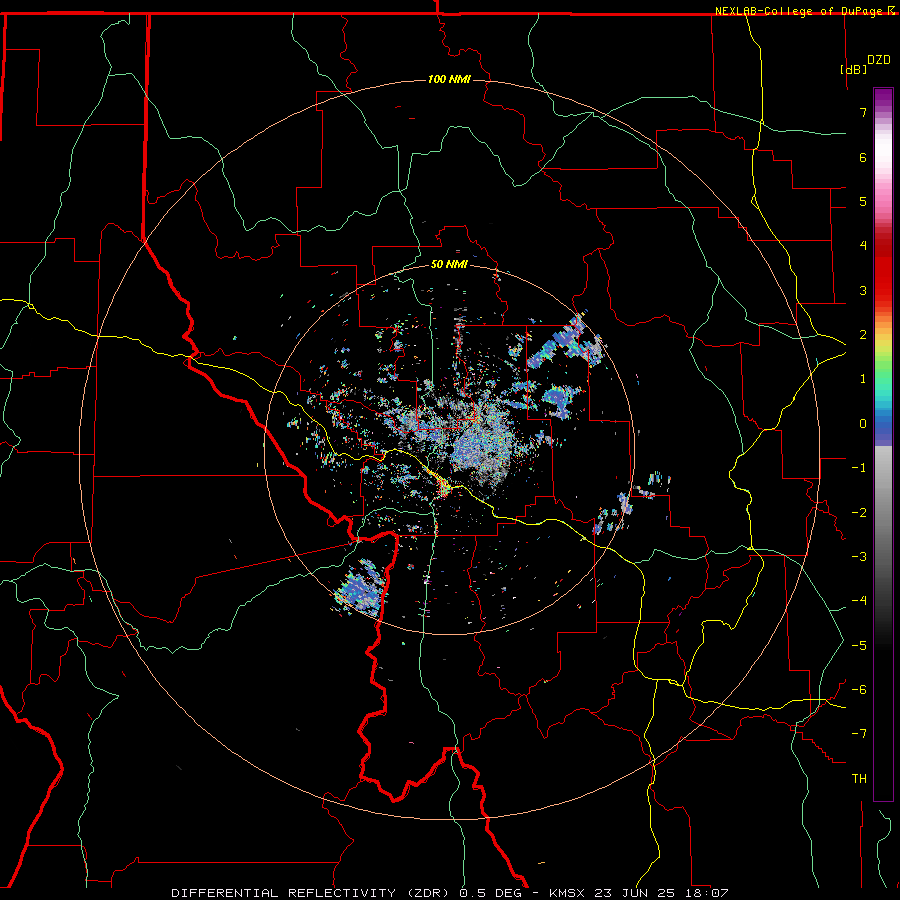This screenshot has height=900, width=900.
Task: Click the '3' value on the color scale
Action: [x=863, y=290]
